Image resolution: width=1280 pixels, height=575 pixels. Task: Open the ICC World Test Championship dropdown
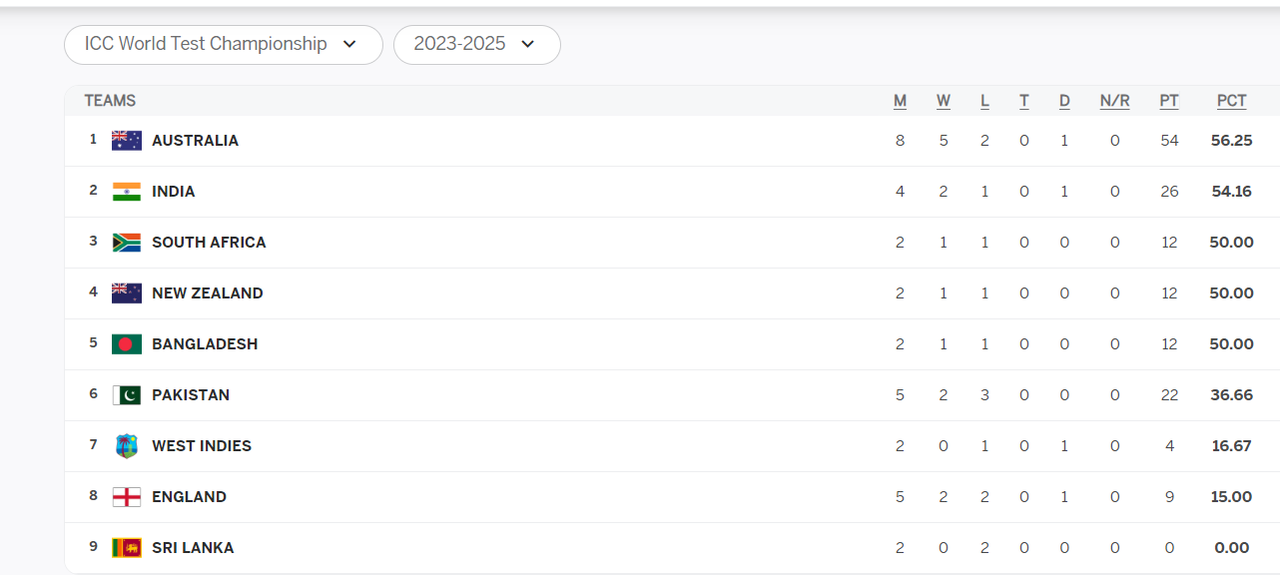point(223,45)
